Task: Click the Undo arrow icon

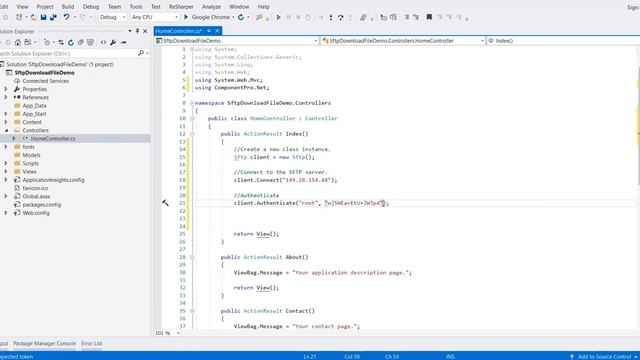Action: click(66, 17)
